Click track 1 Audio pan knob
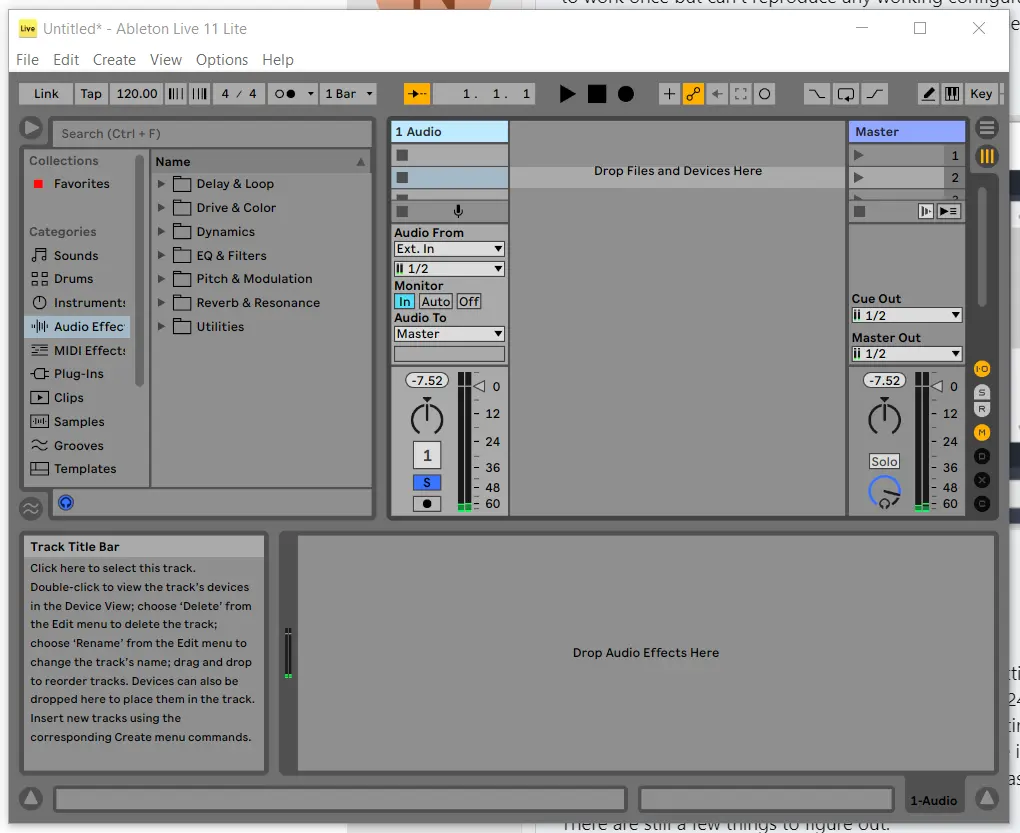The image size is (1020, 833). point(427,416)
